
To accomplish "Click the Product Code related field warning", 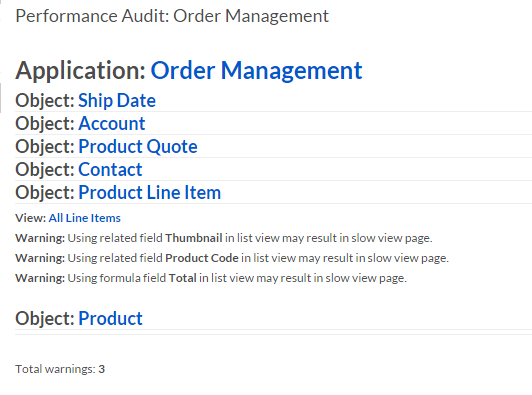I will (x=232, y=258).
